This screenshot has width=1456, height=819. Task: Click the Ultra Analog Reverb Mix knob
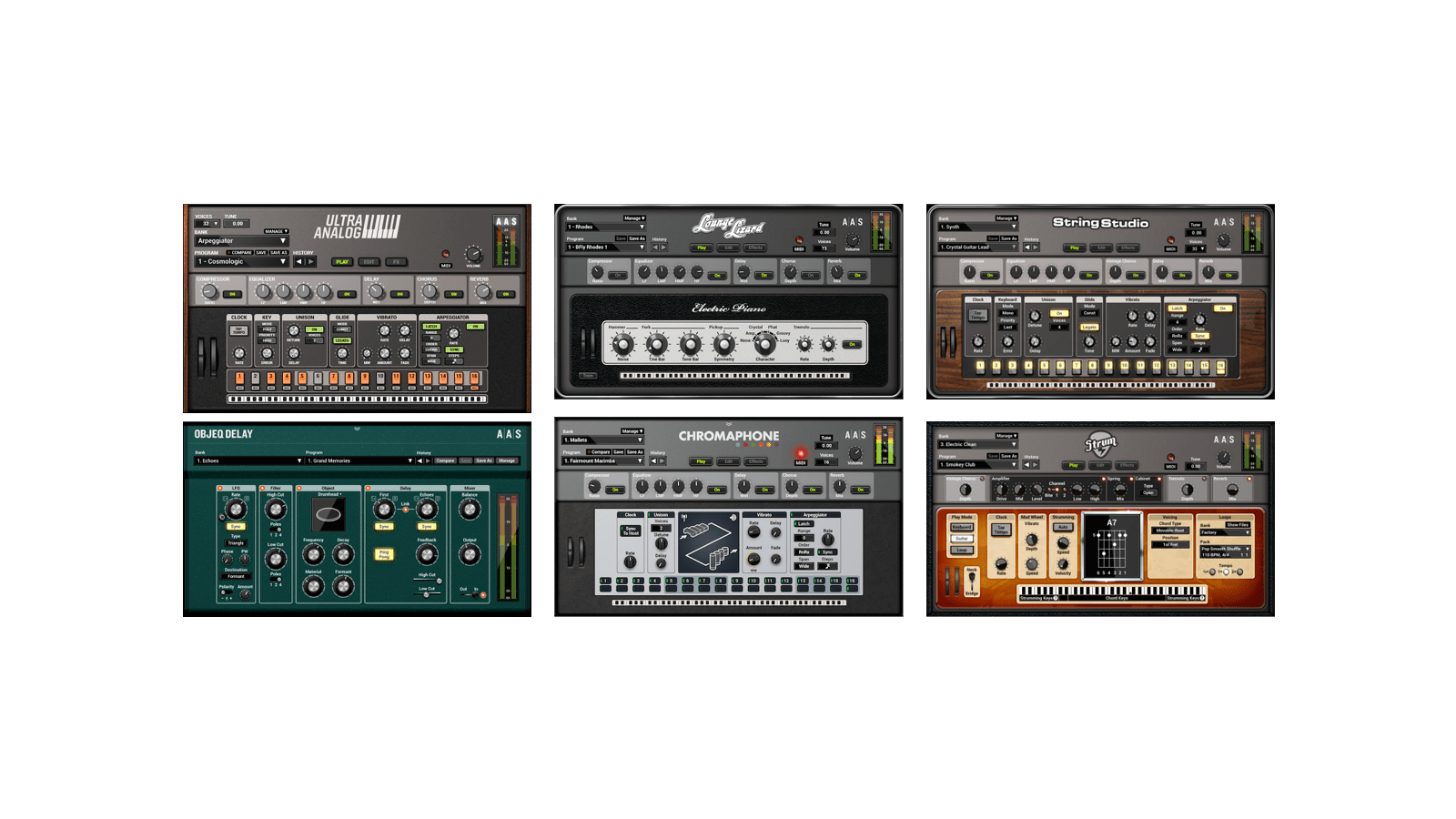pyautogui.click(x=483, y=291)
